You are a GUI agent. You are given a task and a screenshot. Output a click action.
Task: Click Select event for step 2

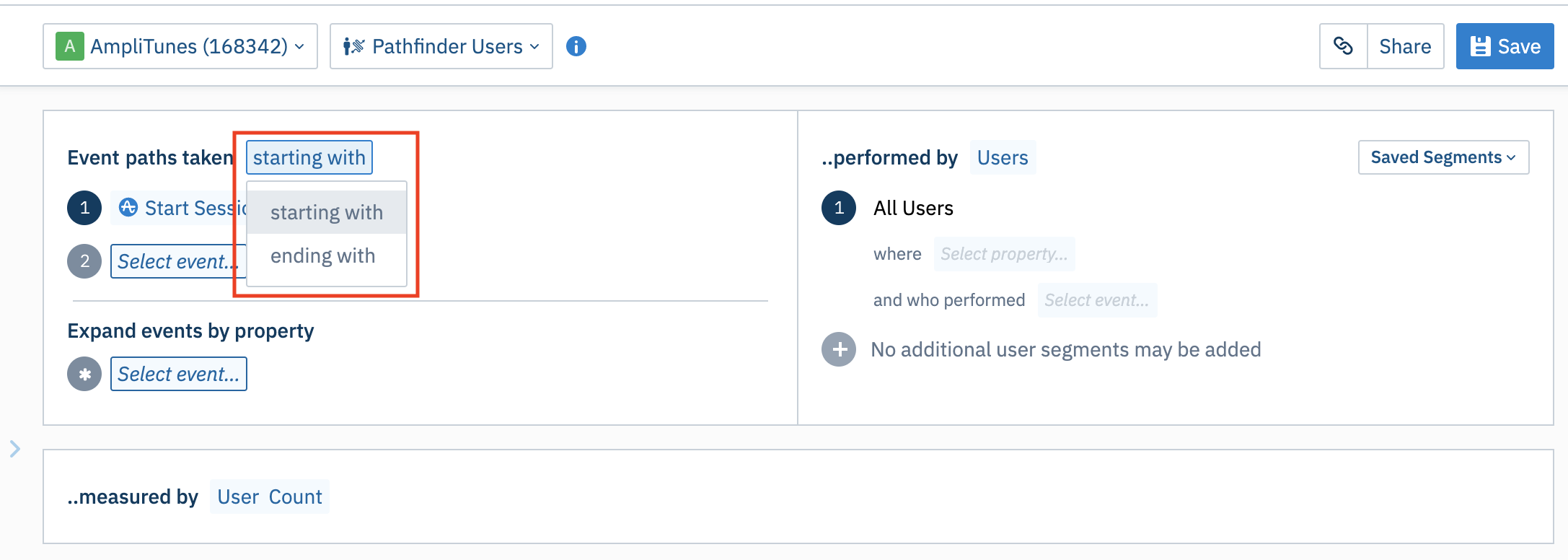click(x=177, y=261)
